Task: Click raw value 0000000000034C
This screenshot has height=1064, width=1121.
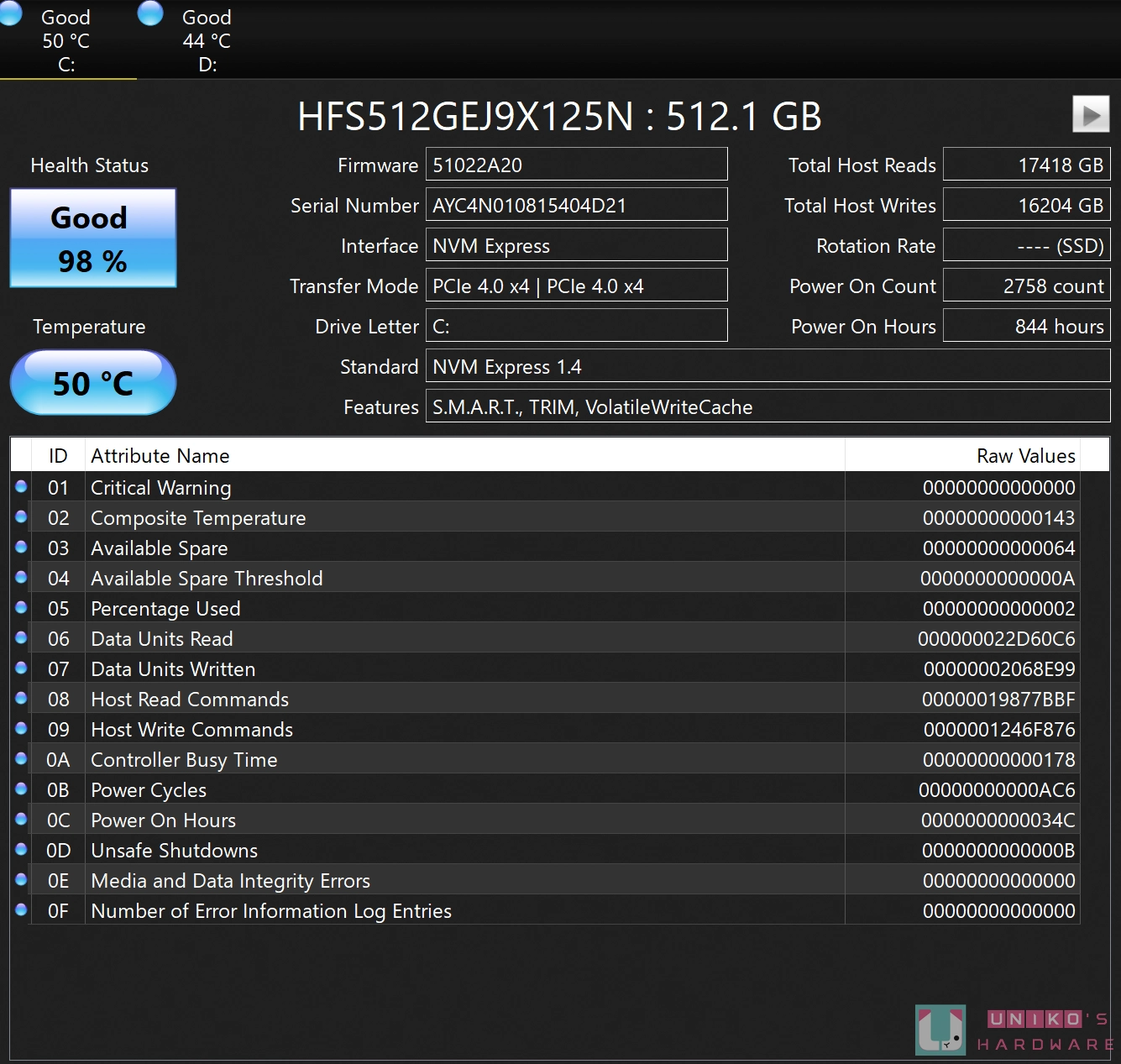Action: [x=998, y=820]
